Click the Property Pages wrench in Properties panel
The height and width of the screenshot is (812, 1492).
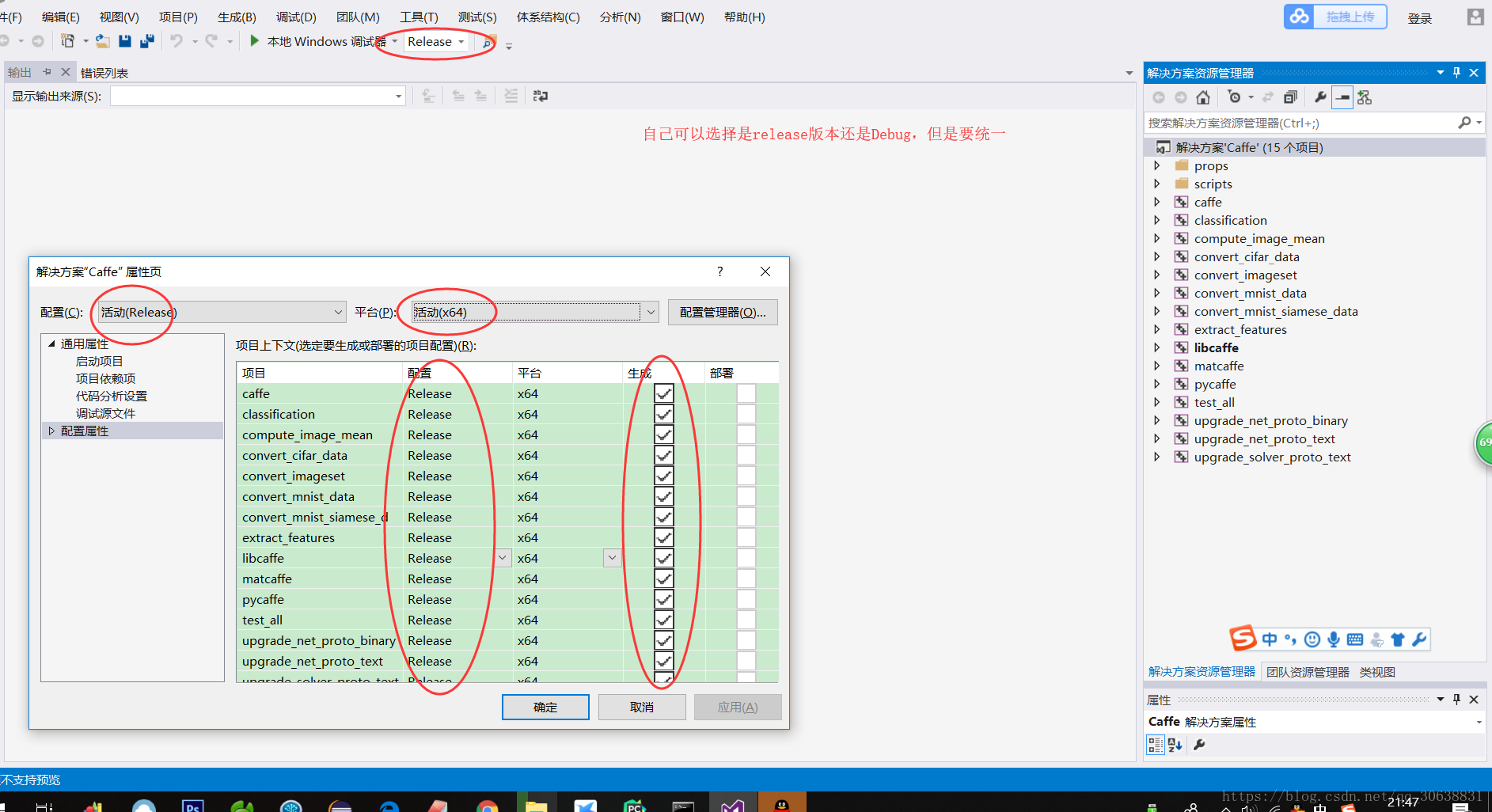click(1199, 745)
